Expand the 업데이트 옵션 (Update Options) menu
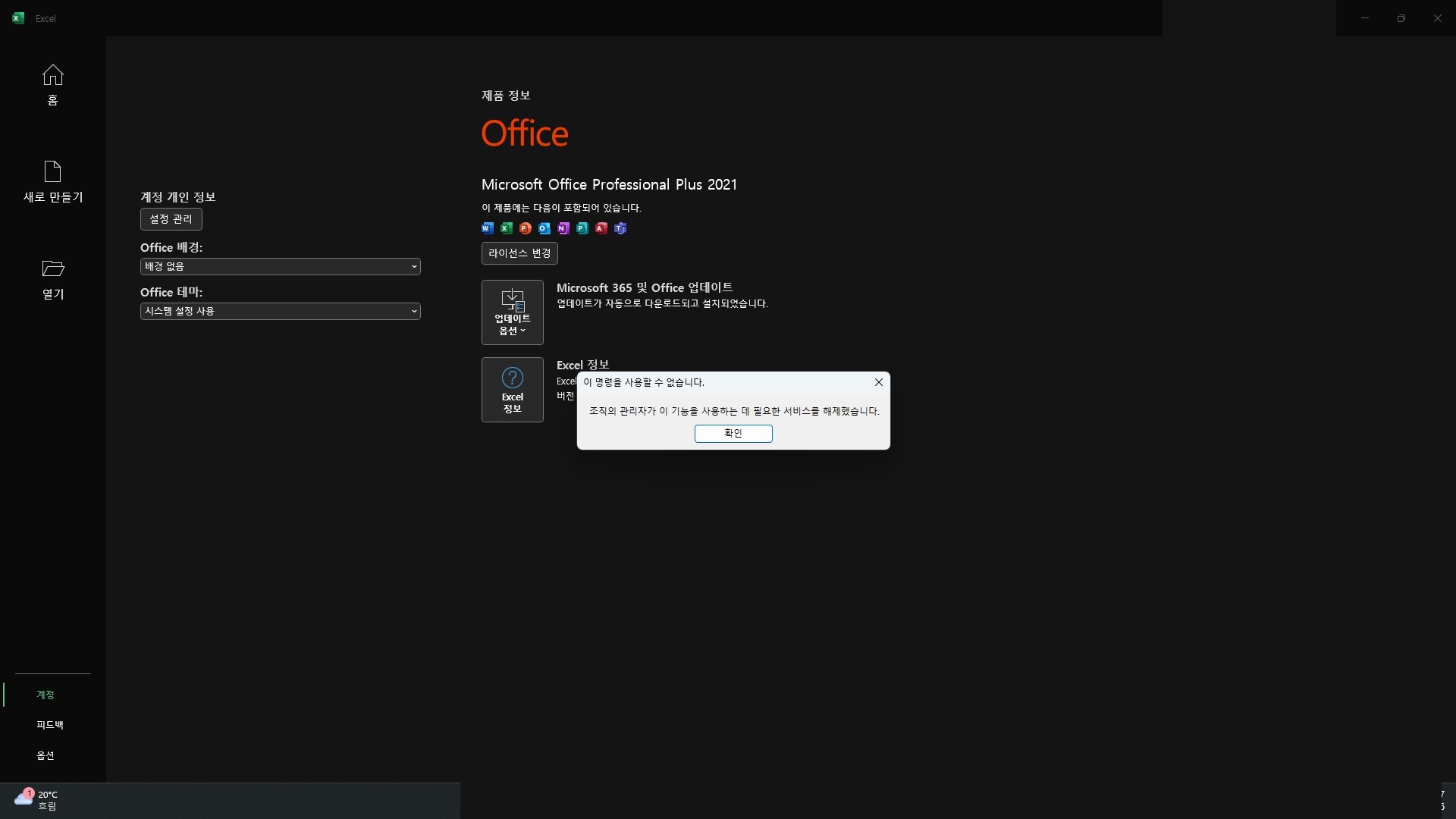The image size is (1456, 819). click(513, 312)
